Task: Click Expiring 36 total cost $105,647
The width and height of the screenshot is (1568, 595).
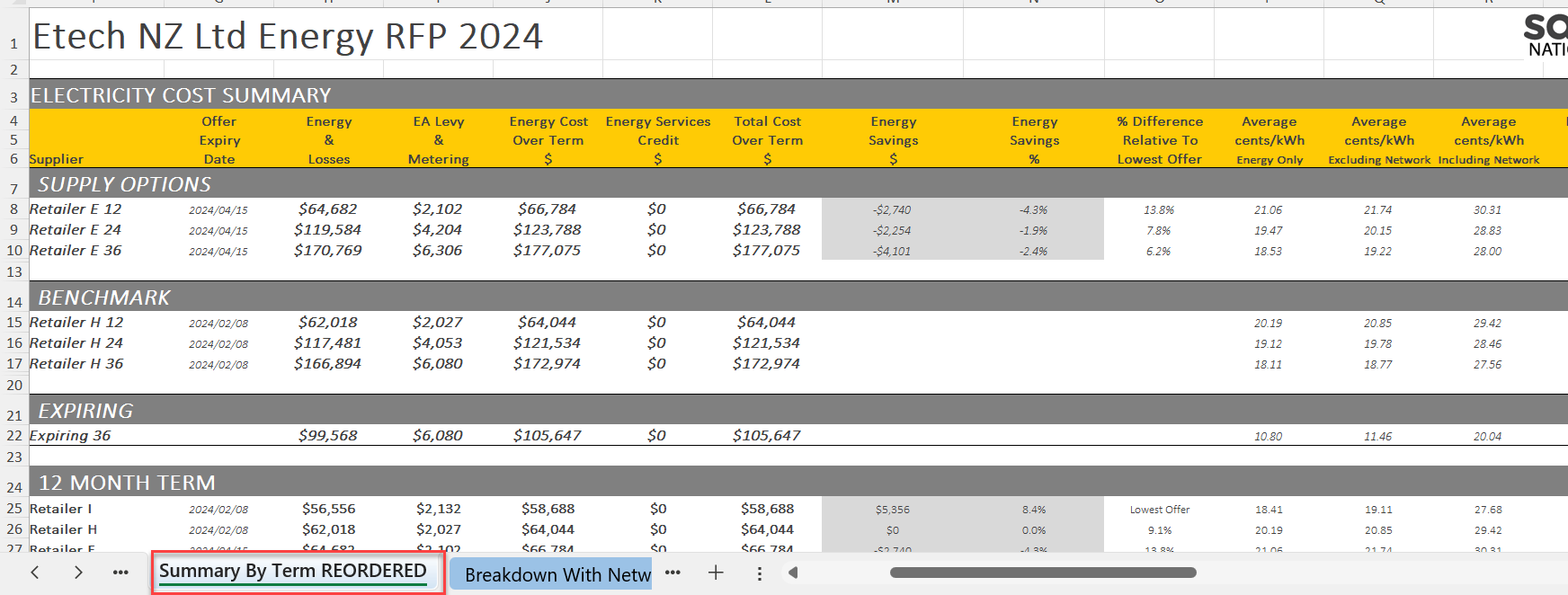Action: (766, 436)
